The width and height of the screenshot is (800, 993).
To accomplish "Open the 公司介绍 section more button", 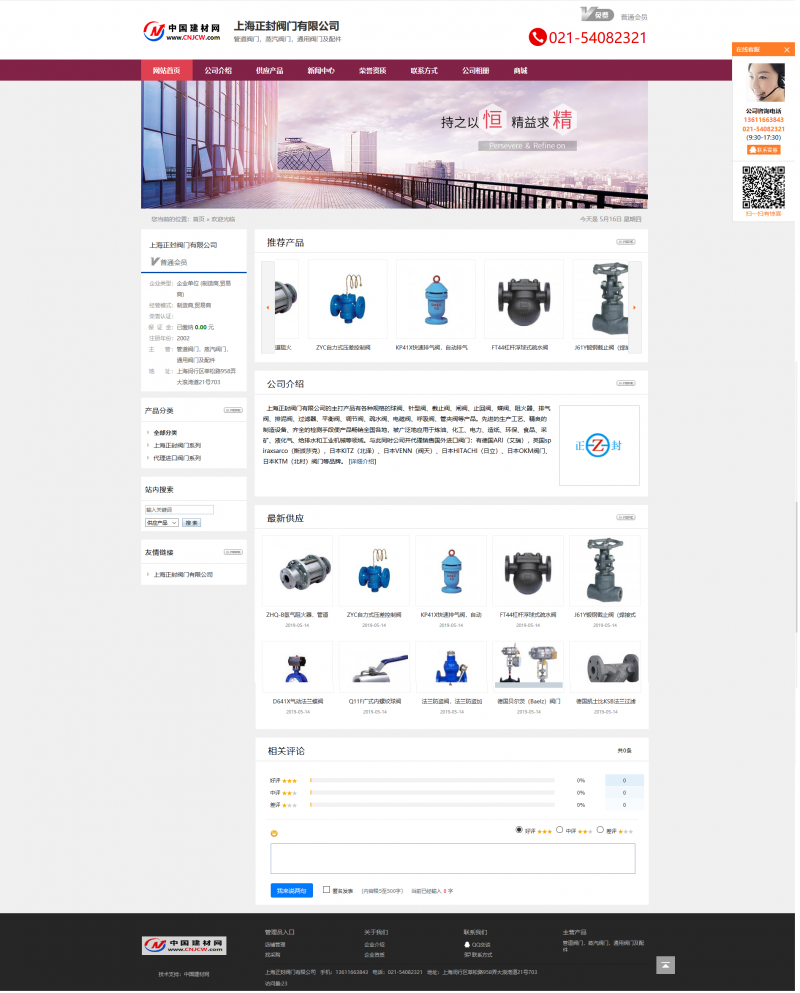I will coord(626,383).
